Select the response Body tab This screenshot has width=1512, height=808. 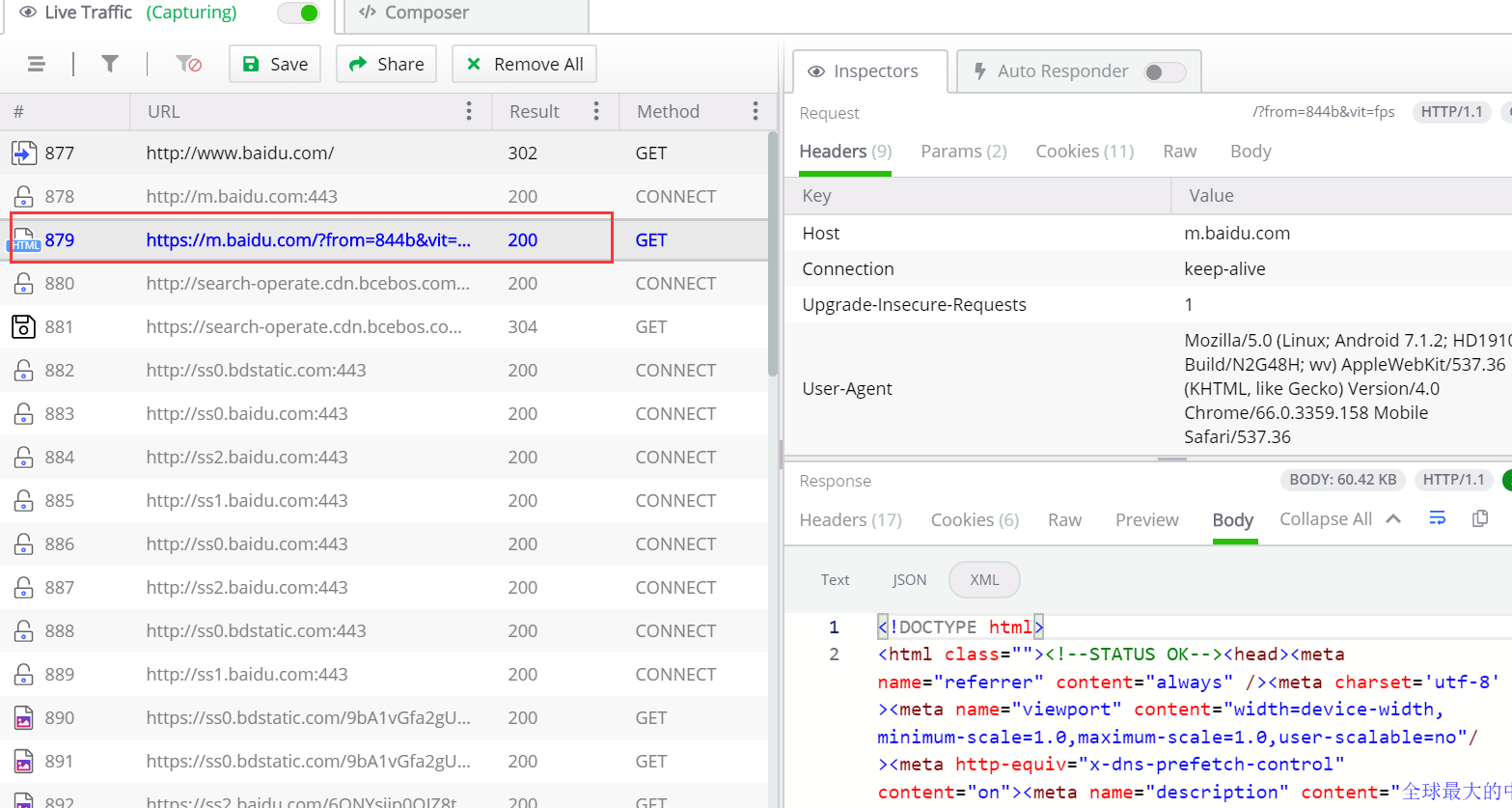(1233, 520)
